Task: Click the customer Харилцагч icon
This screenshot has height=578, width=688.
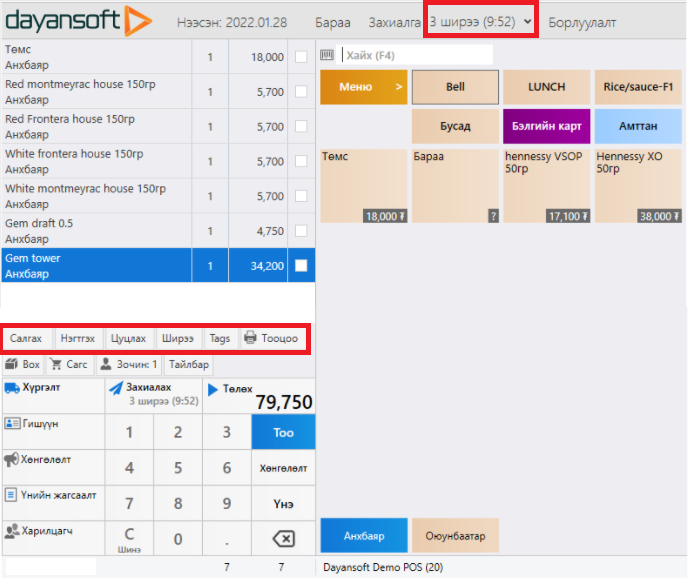Action: (12, 530)
